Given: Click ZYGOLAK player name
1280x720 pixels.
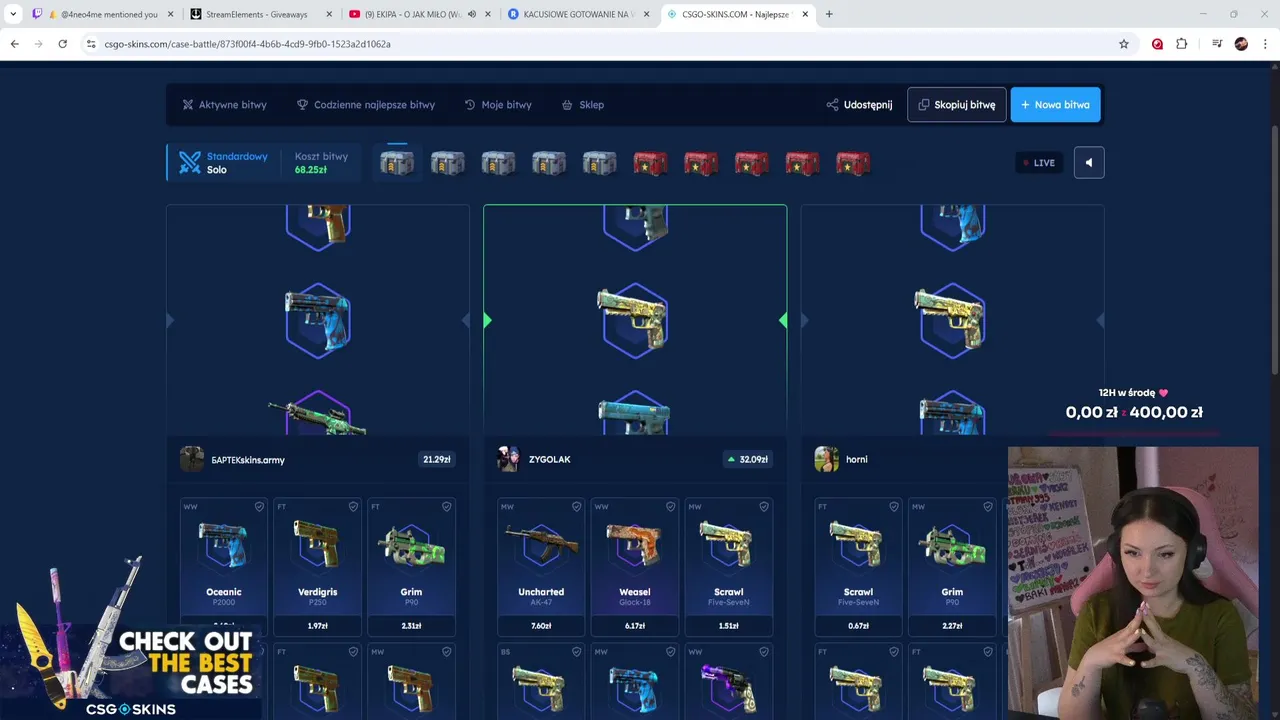Looking at the screenshot, I should pos(550,460).
